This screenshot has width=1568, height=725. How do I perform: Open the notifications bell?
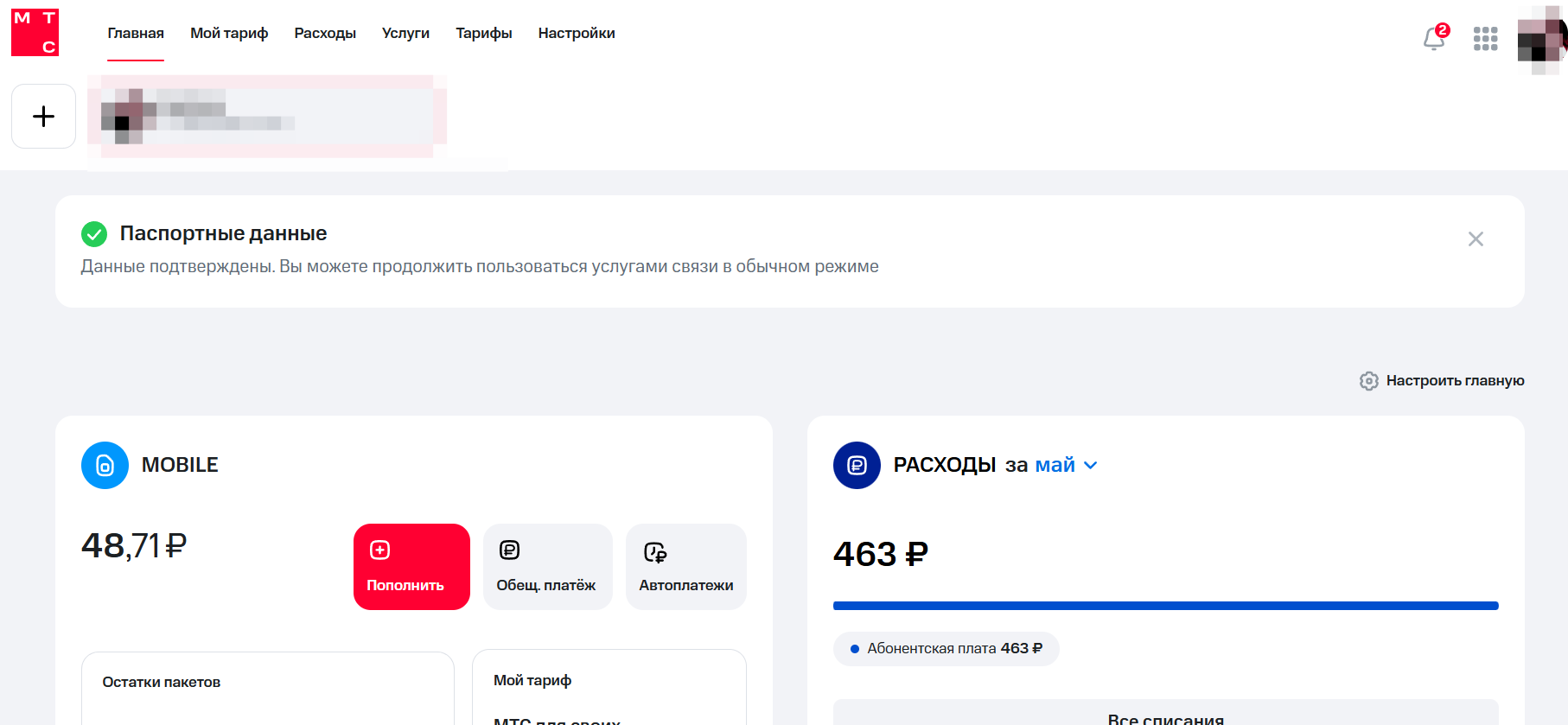coord(1435,38)
